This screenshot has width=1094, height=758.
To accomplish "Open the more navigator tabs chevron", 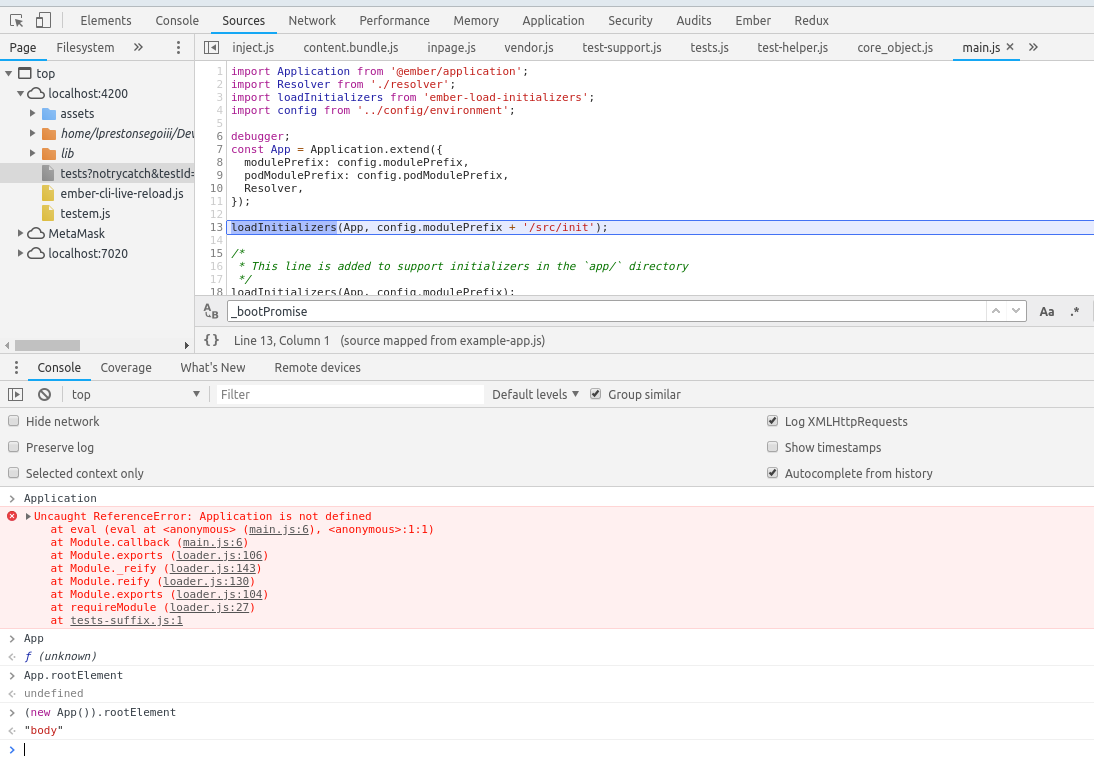I will (138, 47).
